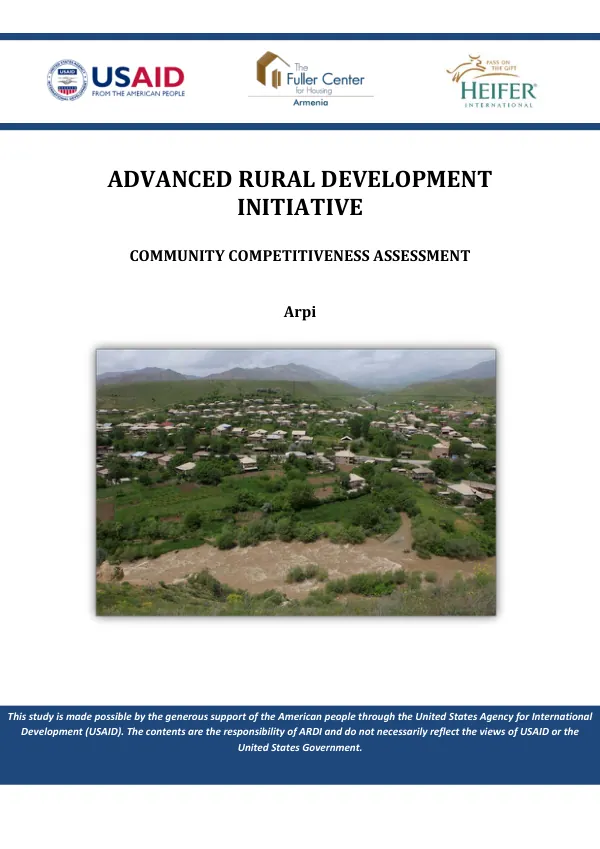Click 'Armenia' under Fuller Center logo

pyautogui.click(x=310, y=102)
